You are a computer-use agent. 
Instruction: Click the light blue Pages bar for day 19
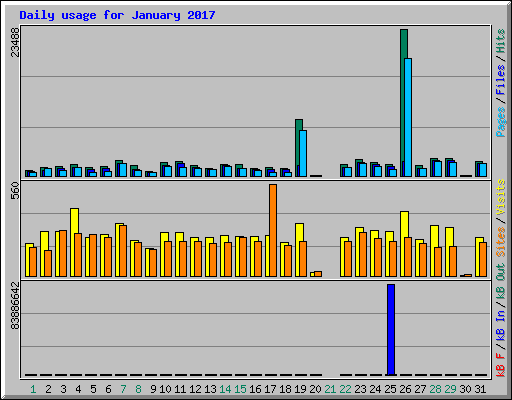click(x=303, y=153)
